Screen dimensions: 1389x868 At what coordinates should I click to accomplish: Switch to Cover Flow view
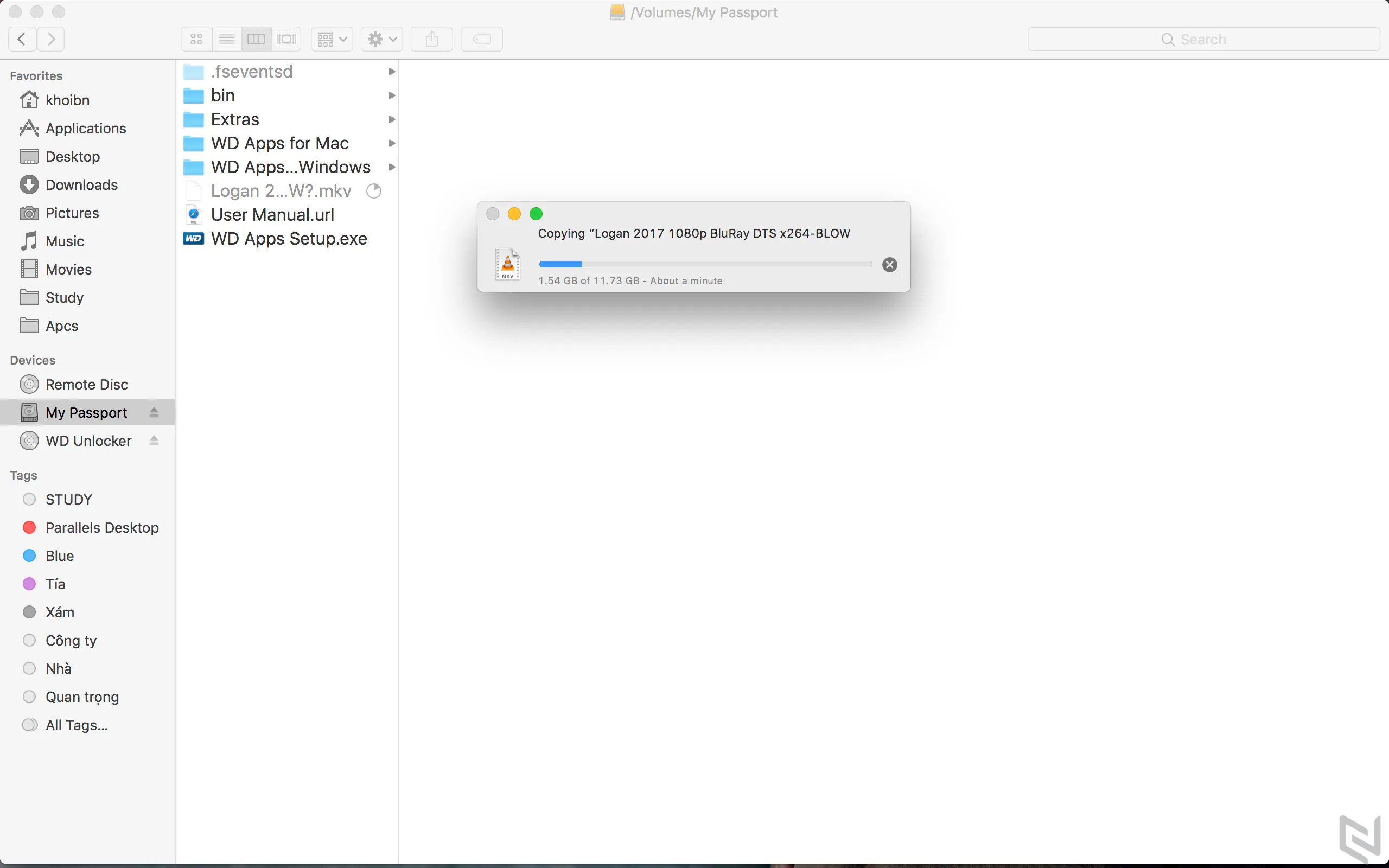[x=286, y=39]
